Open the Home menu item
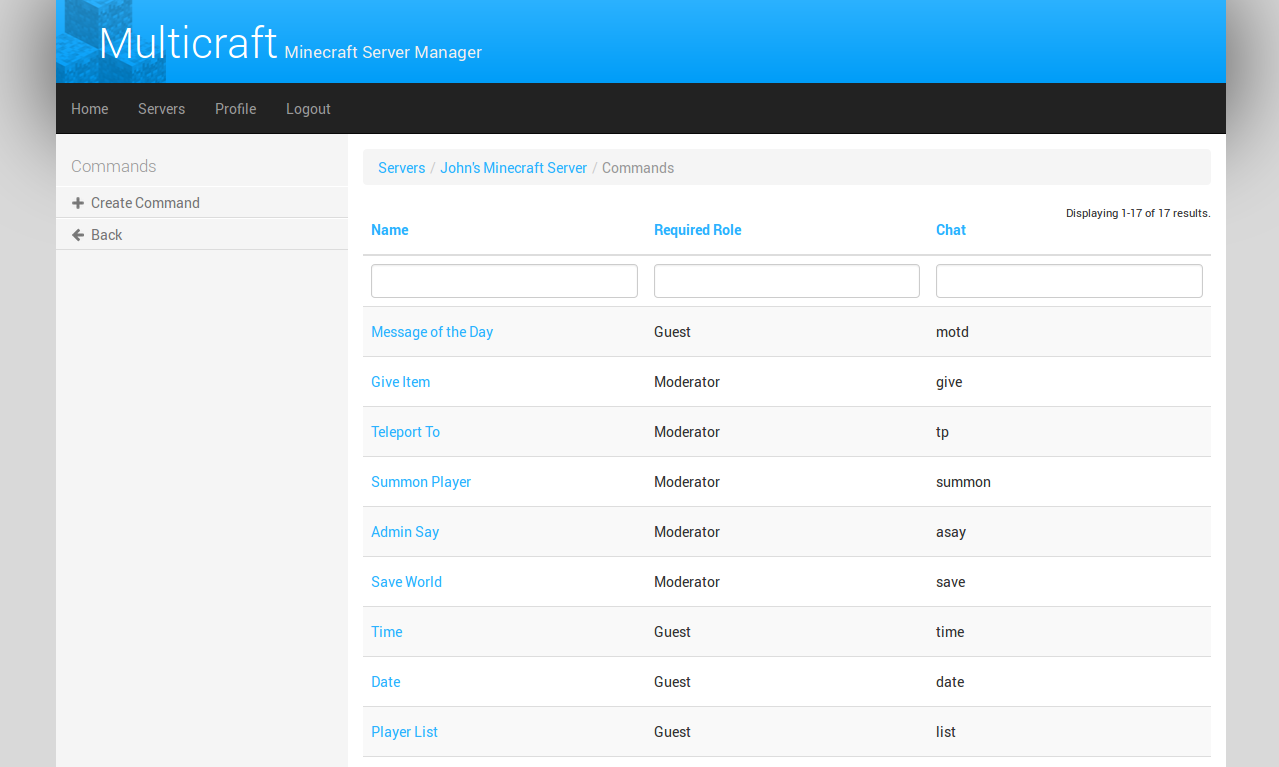This screenshot has height=767, width=1279. click(x=90, y=109)
